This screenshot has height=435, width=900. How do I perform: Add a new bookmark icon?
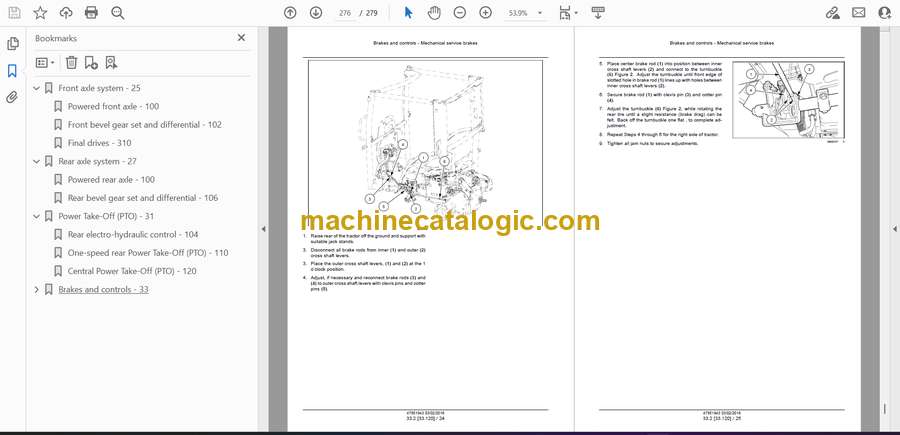[x=91, y=63]
